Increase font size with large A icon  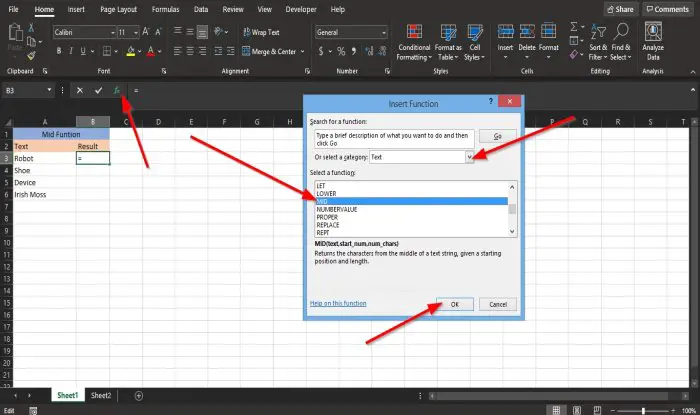(x=146, y=32)
